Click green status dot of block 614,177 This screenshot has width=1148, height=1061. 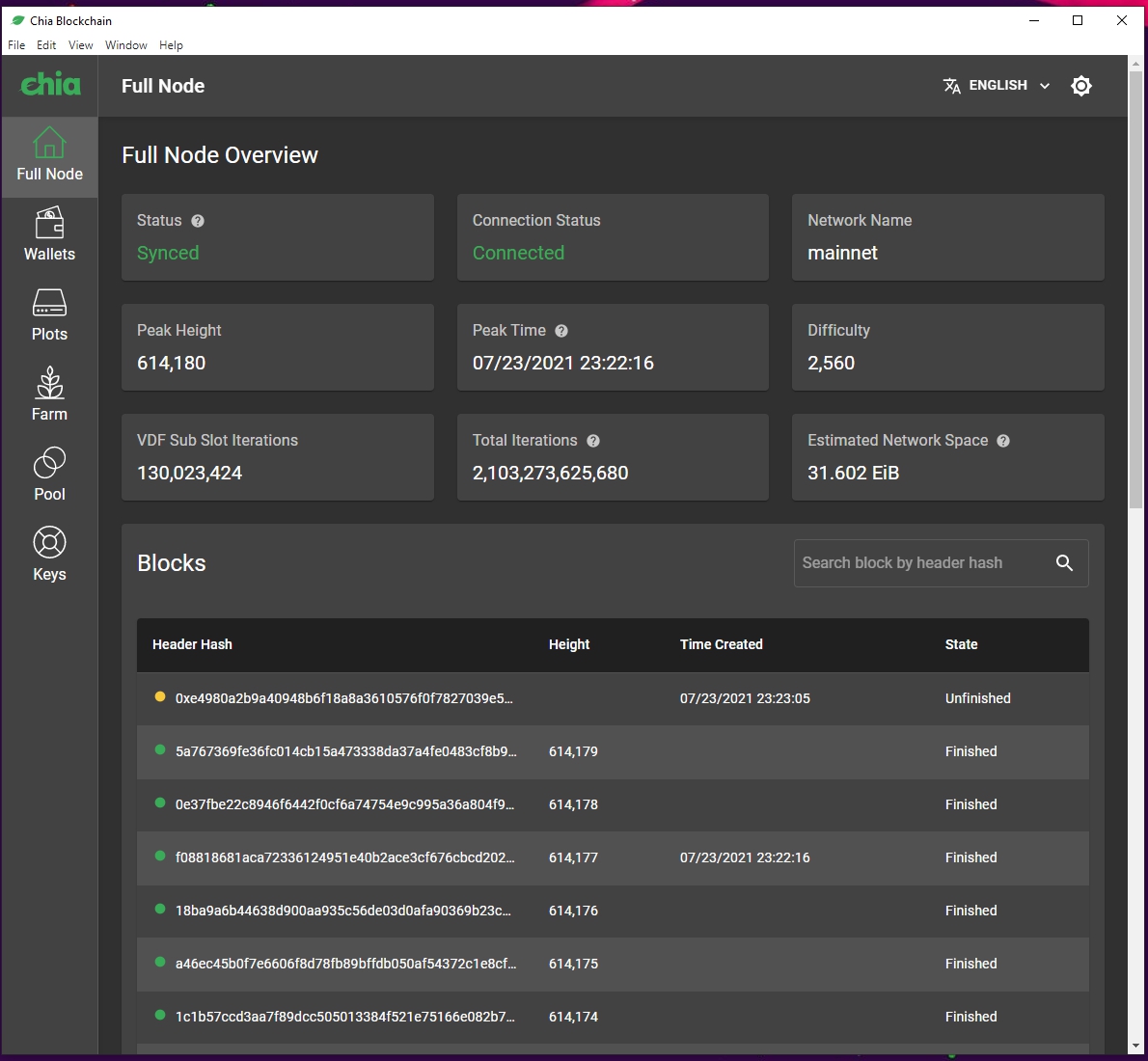[160, 856]
